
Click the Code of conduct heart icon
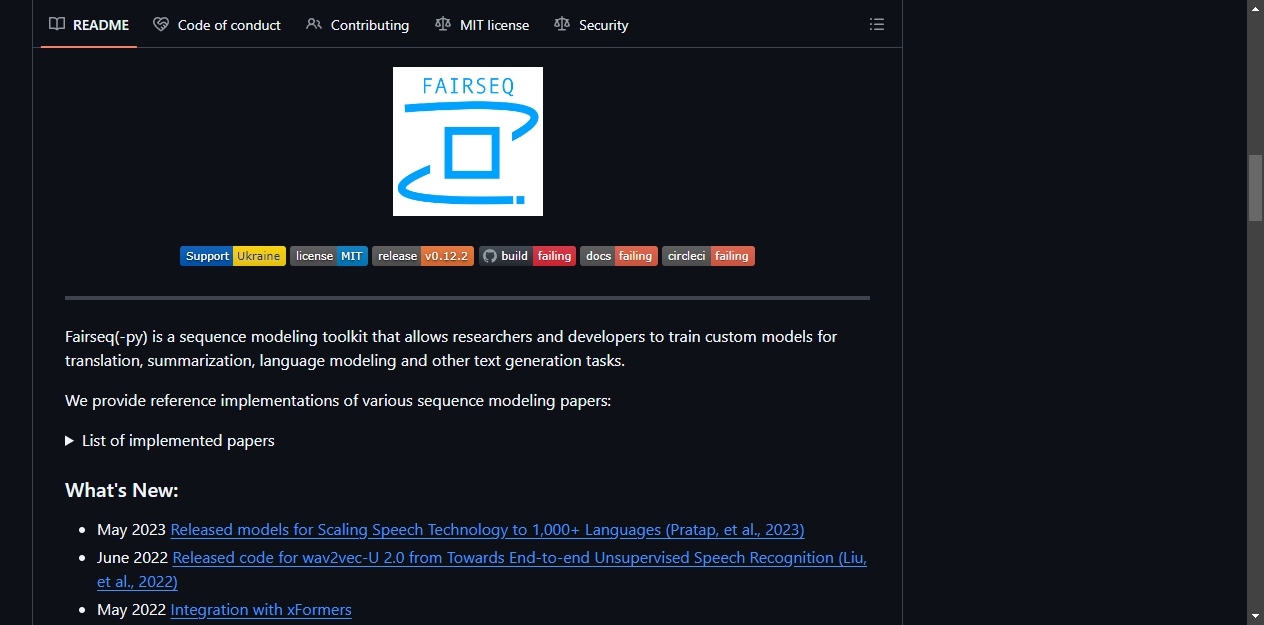coord(161,25)
